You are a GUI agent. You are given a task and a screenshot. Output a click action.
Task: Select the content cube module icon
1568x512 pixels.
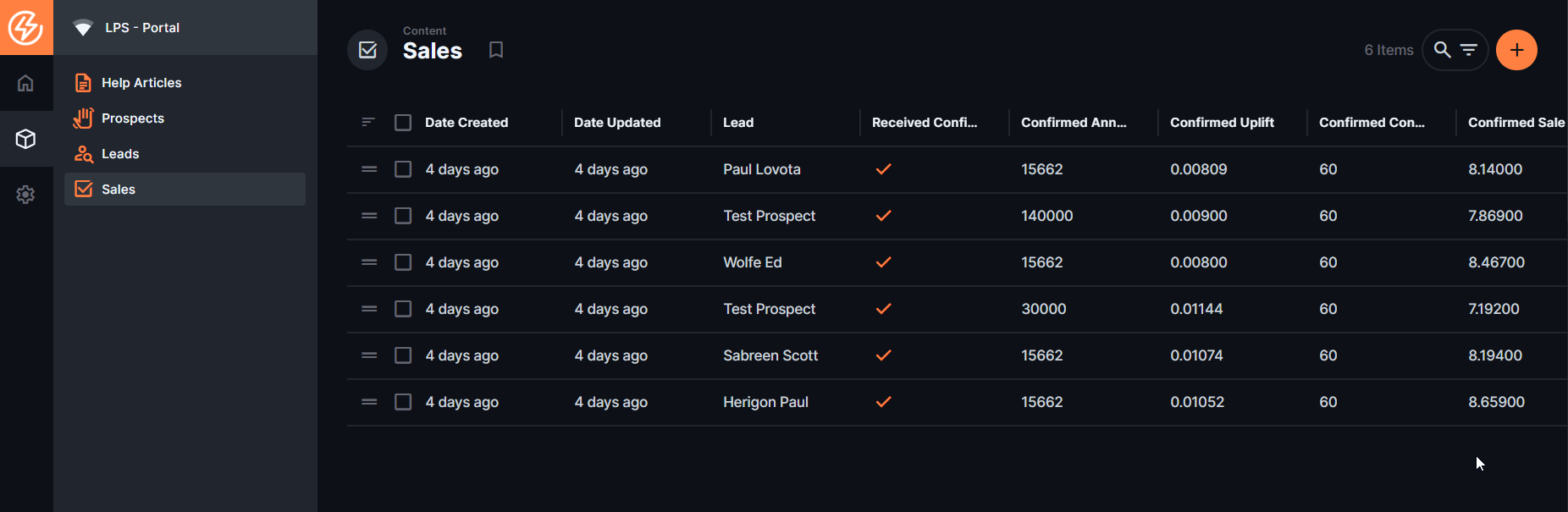point(25,139)
